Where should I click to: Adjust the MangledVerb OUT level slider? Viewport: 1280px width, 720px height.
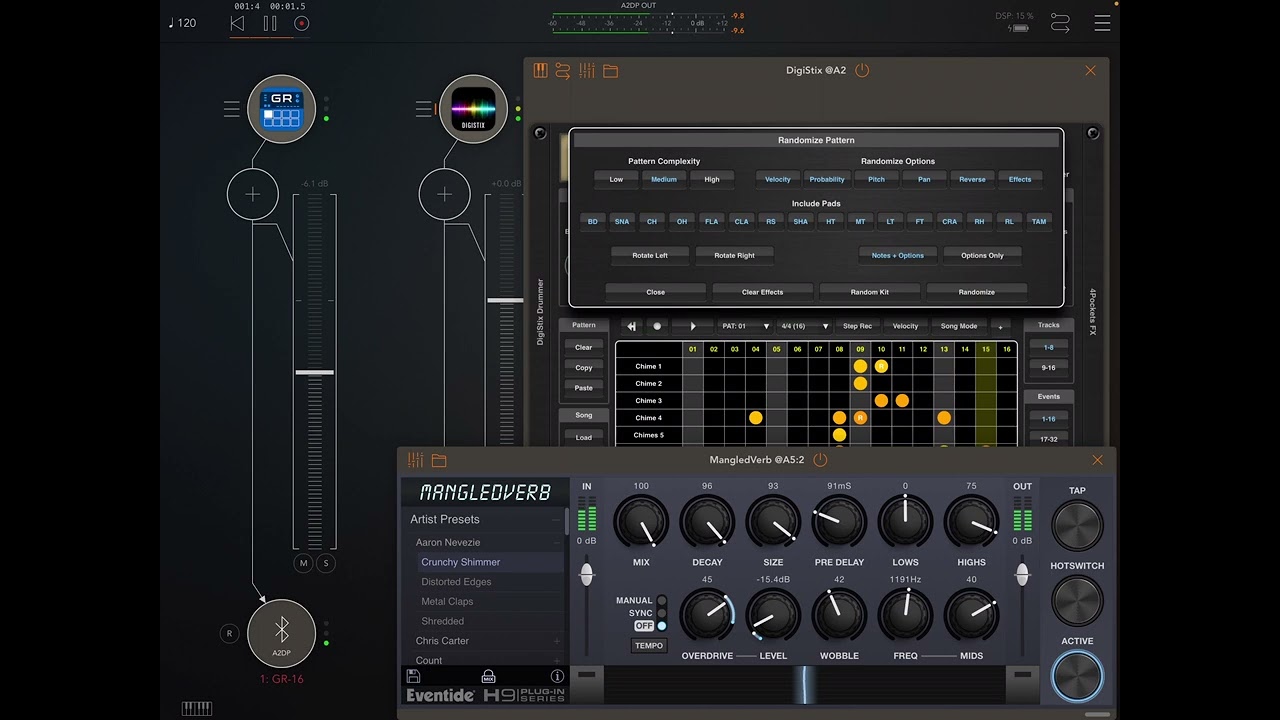(1022, 575)
